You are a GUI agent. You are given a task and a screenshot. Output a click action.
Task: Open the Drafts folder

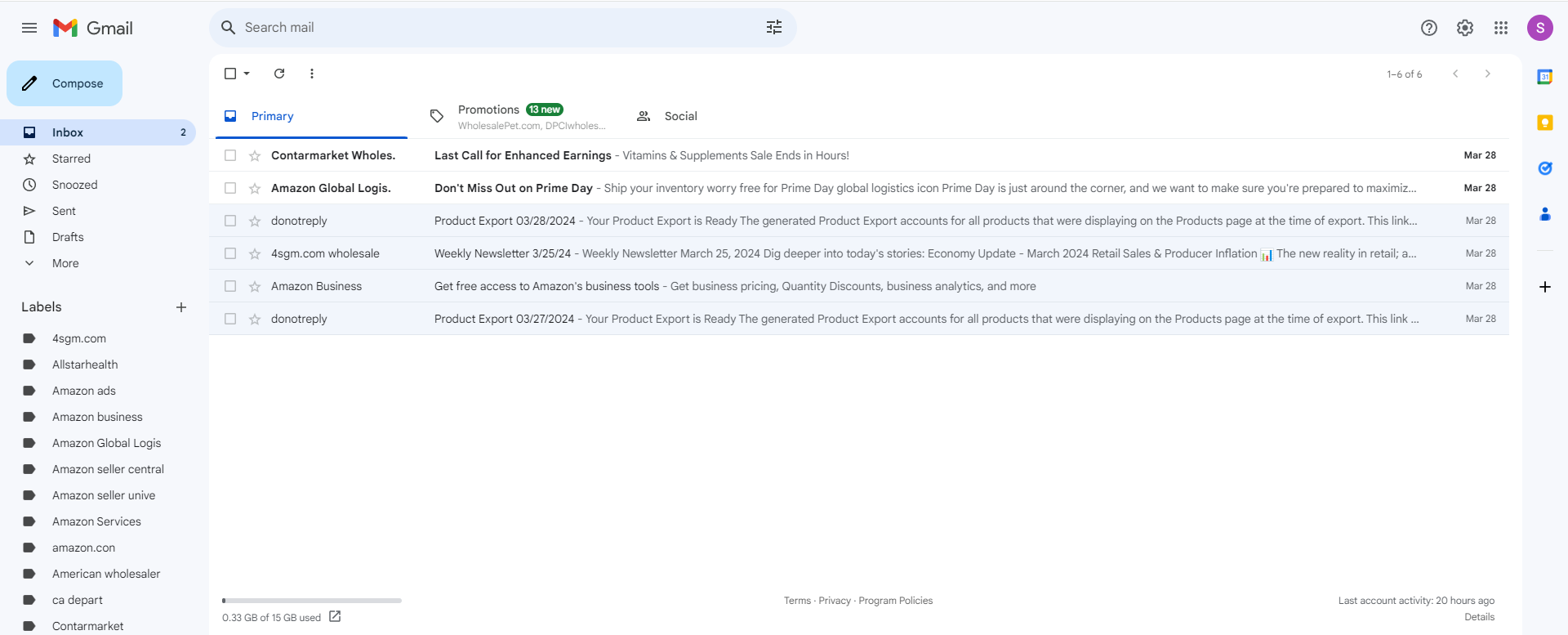pos(98,237)
